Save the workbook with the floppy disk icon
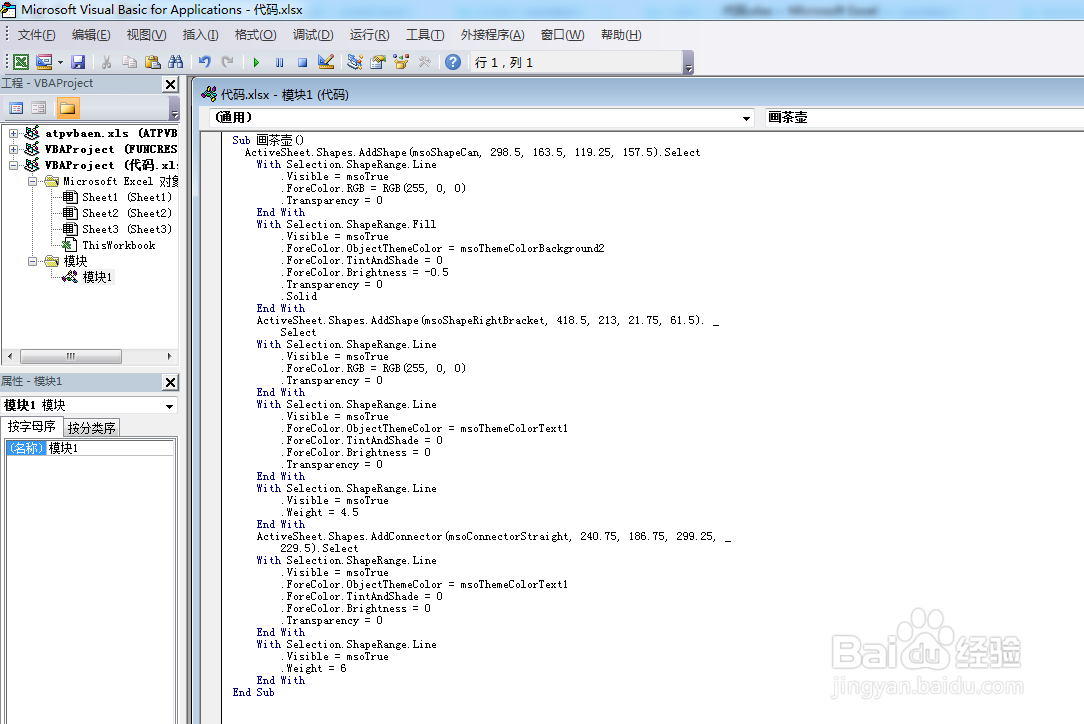The height and width of the screenshot is (724, 1084). [x=78, y=62]
